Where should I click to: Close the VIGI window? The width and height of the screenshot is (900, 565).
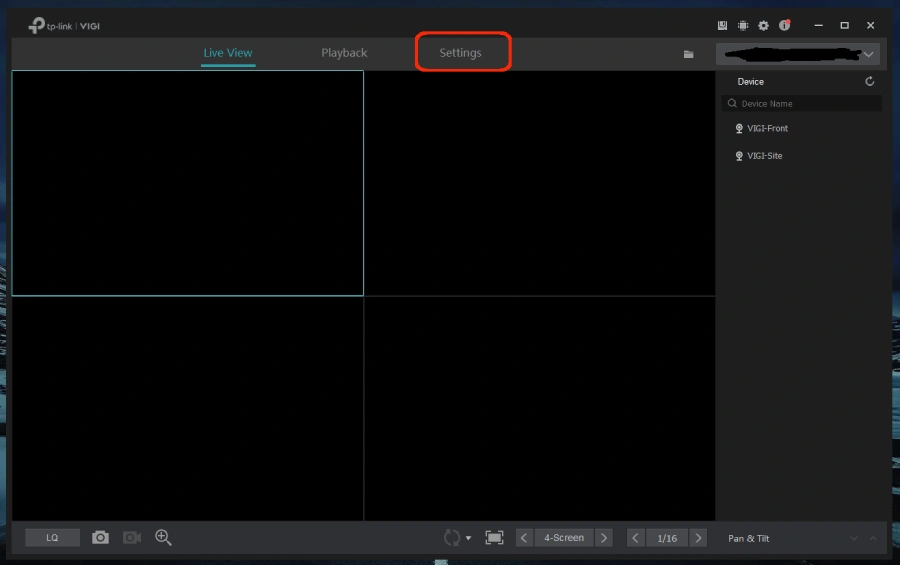click(x=871, y=25)
